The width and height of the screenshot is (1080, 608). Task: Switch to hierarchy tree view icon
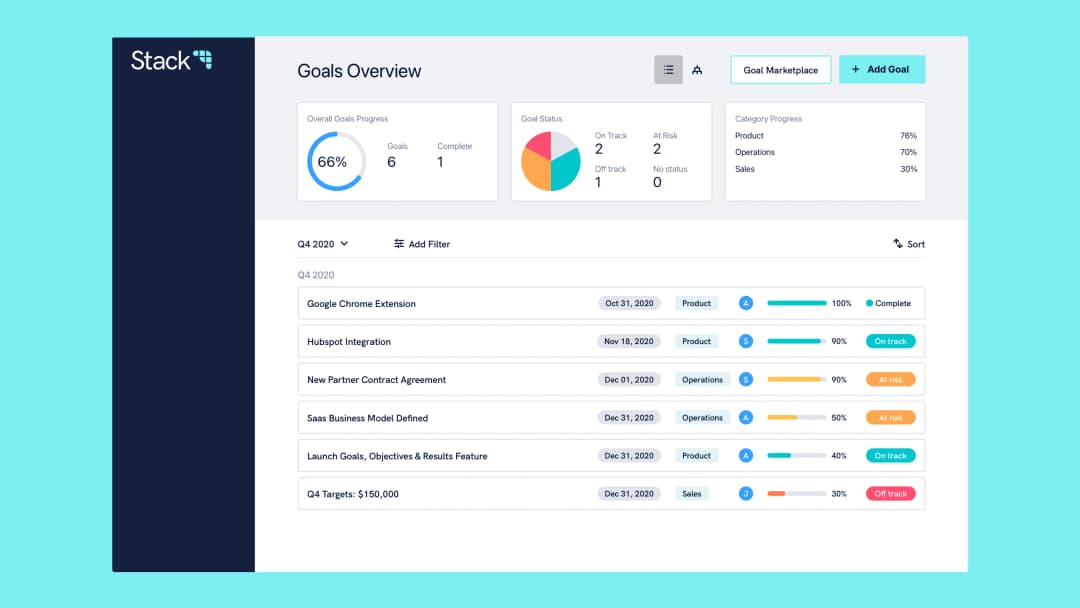pyautogui.click(x=697, y=70)
